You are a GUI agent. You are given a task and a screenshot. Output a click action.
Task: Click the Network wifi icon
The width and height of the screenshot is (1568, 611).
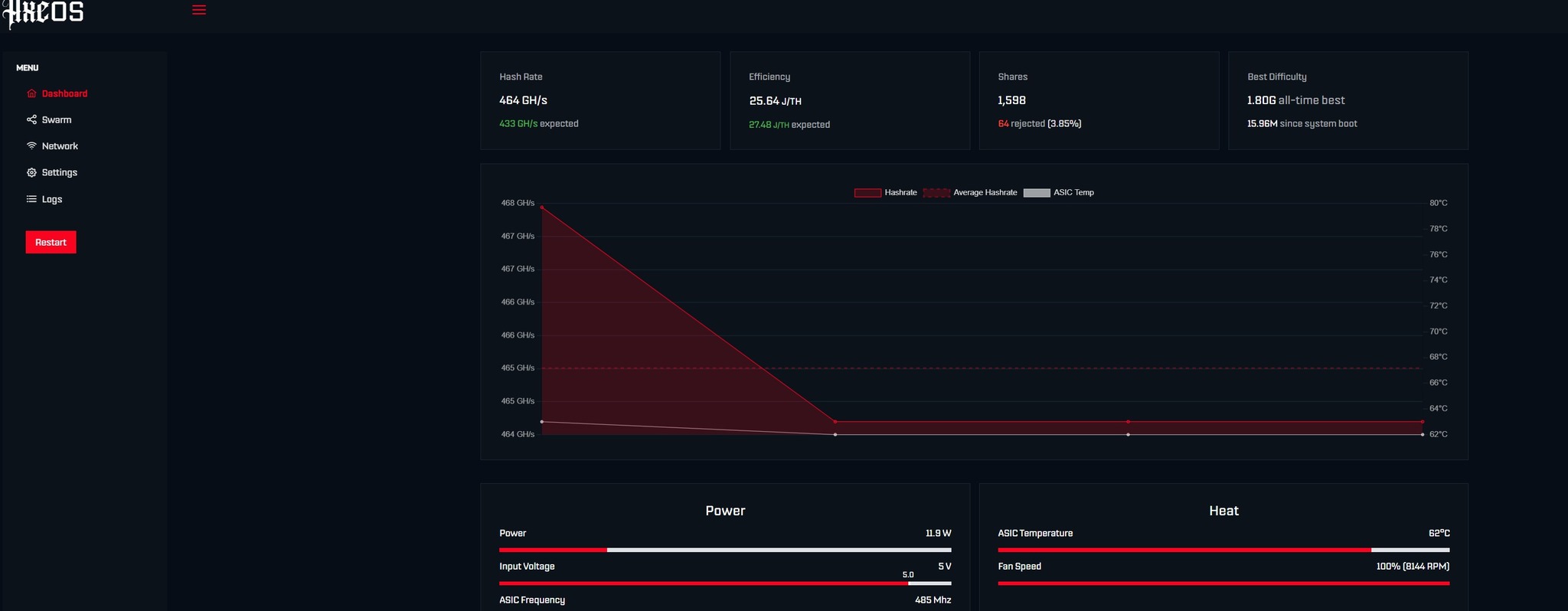pyautogui.click(x=31, y=145)
